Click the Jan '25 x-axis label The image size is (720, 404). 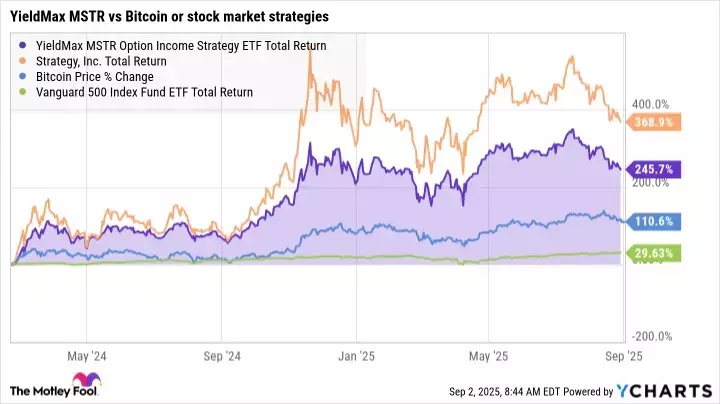[x=349, y=355]
